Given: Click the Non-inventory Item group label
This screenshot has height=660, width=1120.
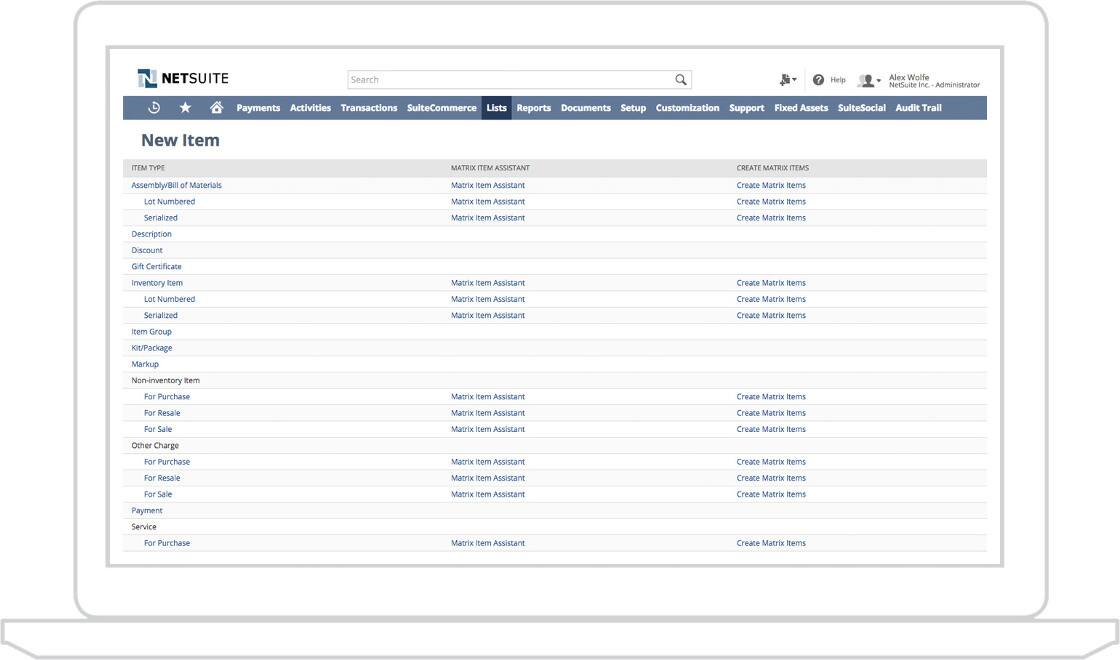Looking at the screenshot, I should click(x=166, y=381).
